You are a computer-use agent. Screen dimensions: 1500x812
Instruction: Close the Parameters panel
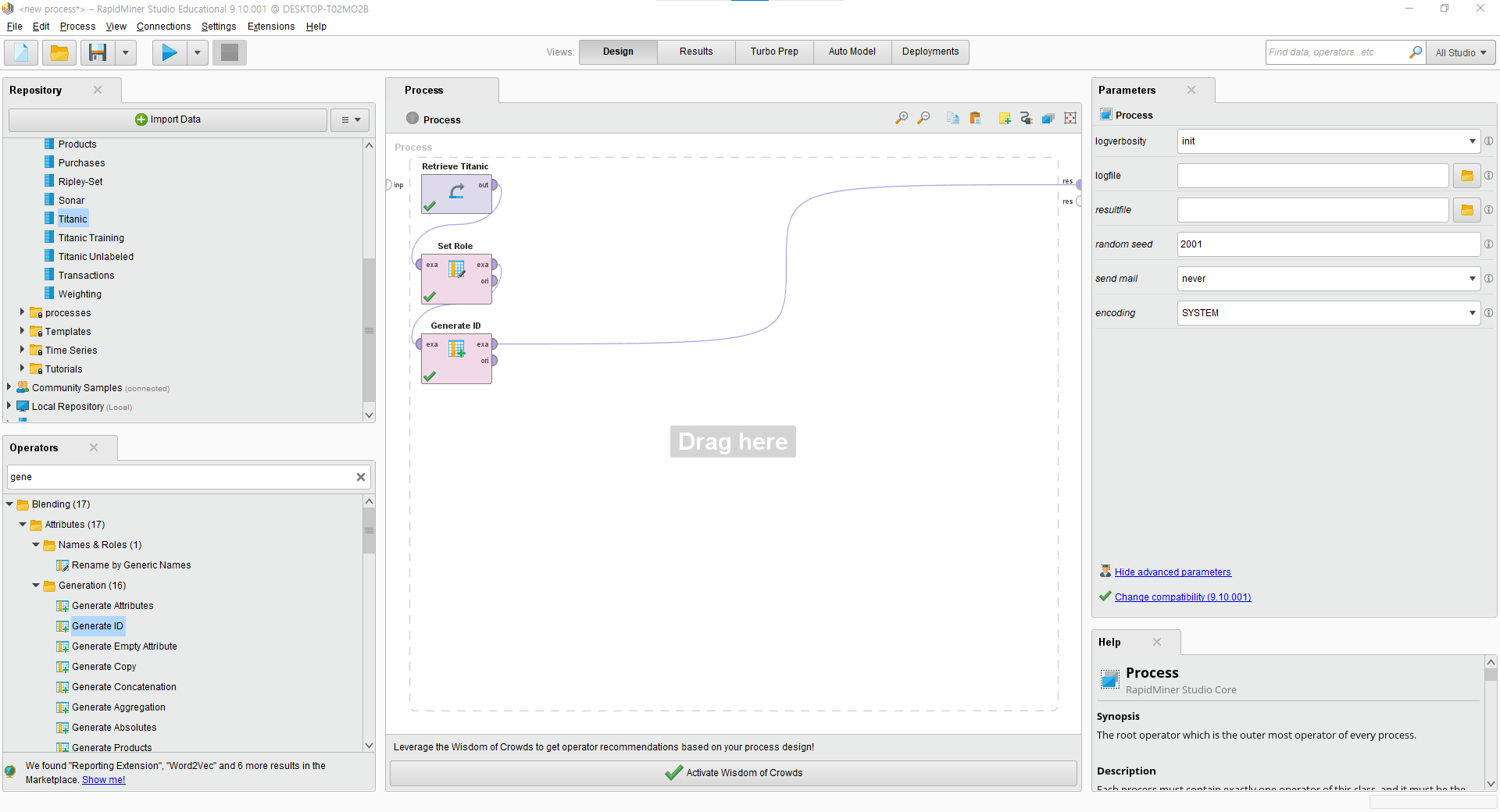pyautogui.click(x=1191, y=90)
